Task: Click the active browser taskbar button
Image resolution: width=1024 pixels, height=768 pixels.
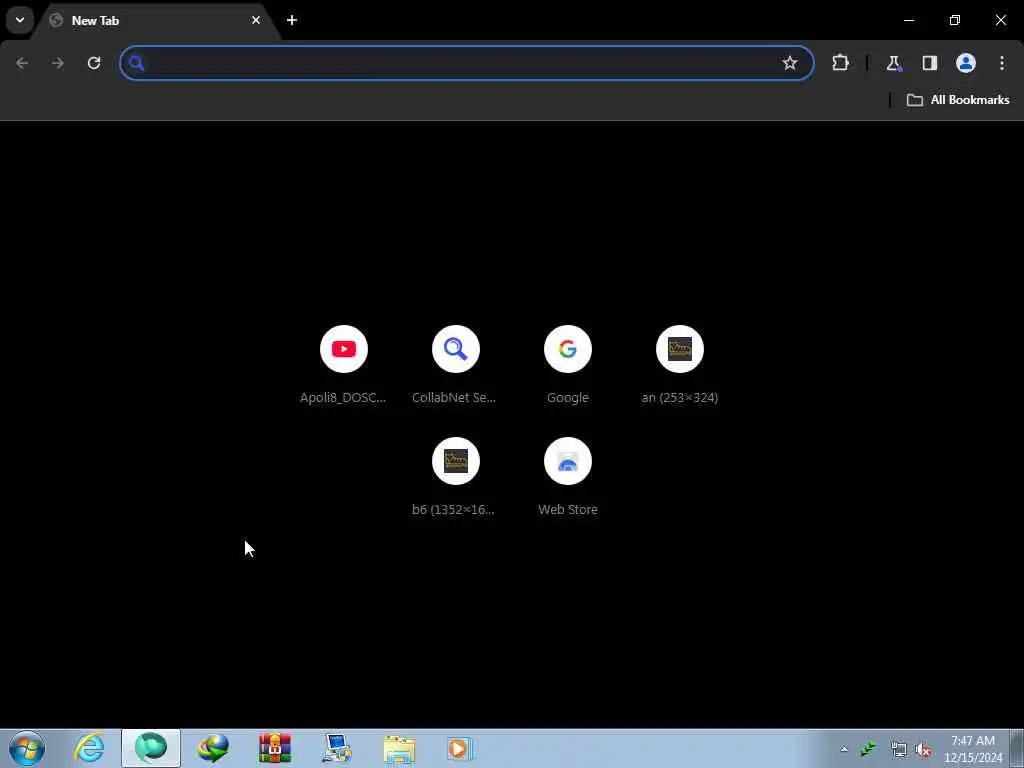Action: pyautogui.click(x=151, y=748)
